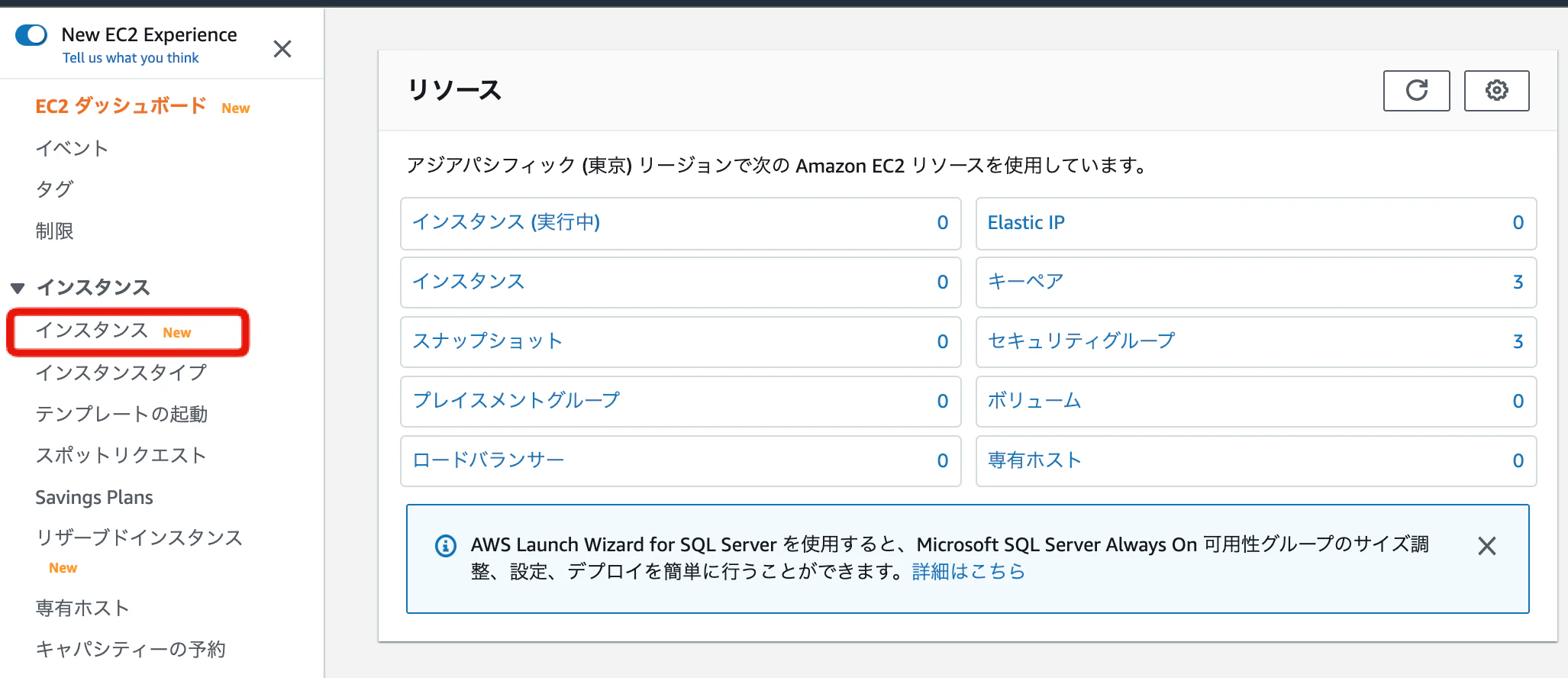Open the 詳細はこちら link
Viewport: 1568px width, 678px height.
tap(968, 572)
